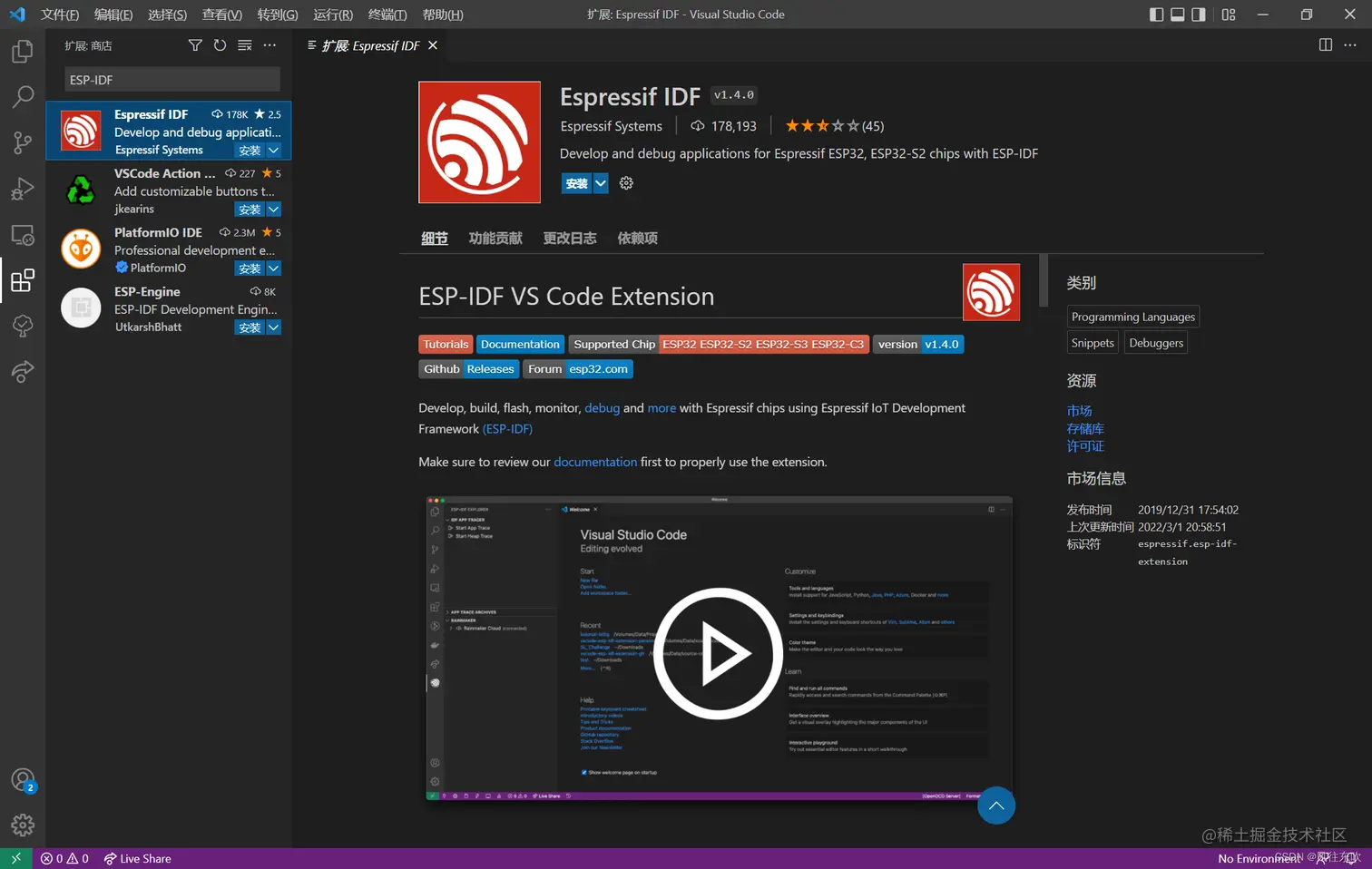Open the remote window status bar icon
This screenshot has width=1372, height=869.
tap(15, 858)
